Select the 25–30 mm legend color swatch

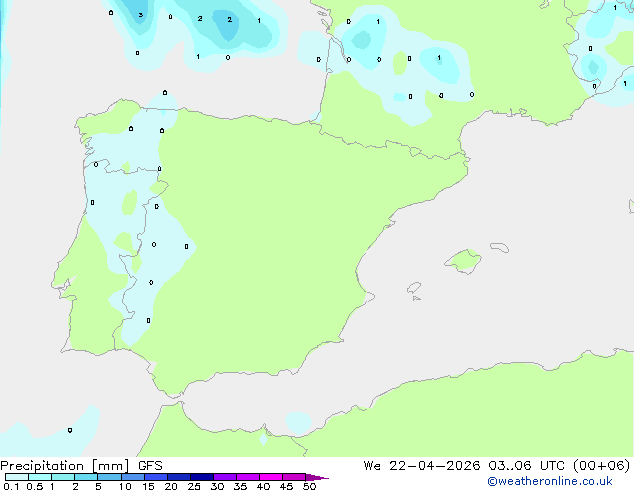[201, 477]
